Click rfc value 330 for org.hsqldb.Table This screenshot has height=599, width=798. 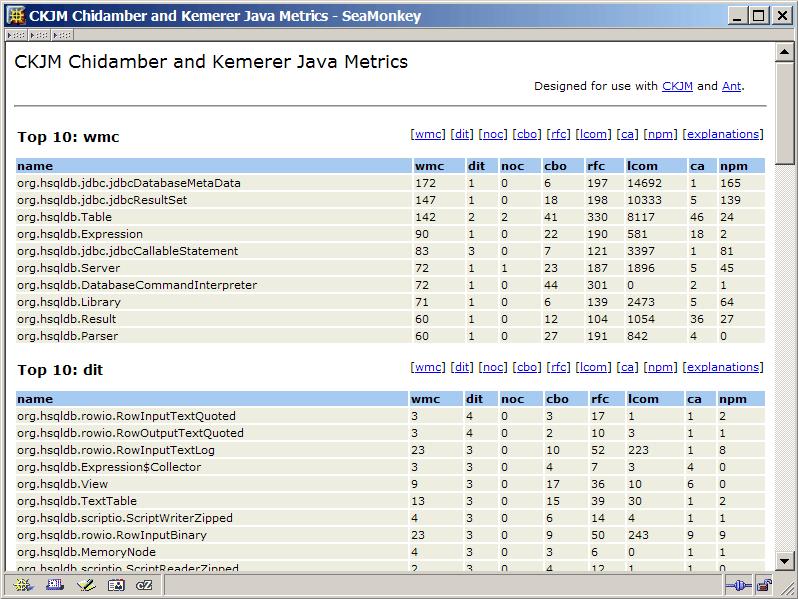coord(597,217)
